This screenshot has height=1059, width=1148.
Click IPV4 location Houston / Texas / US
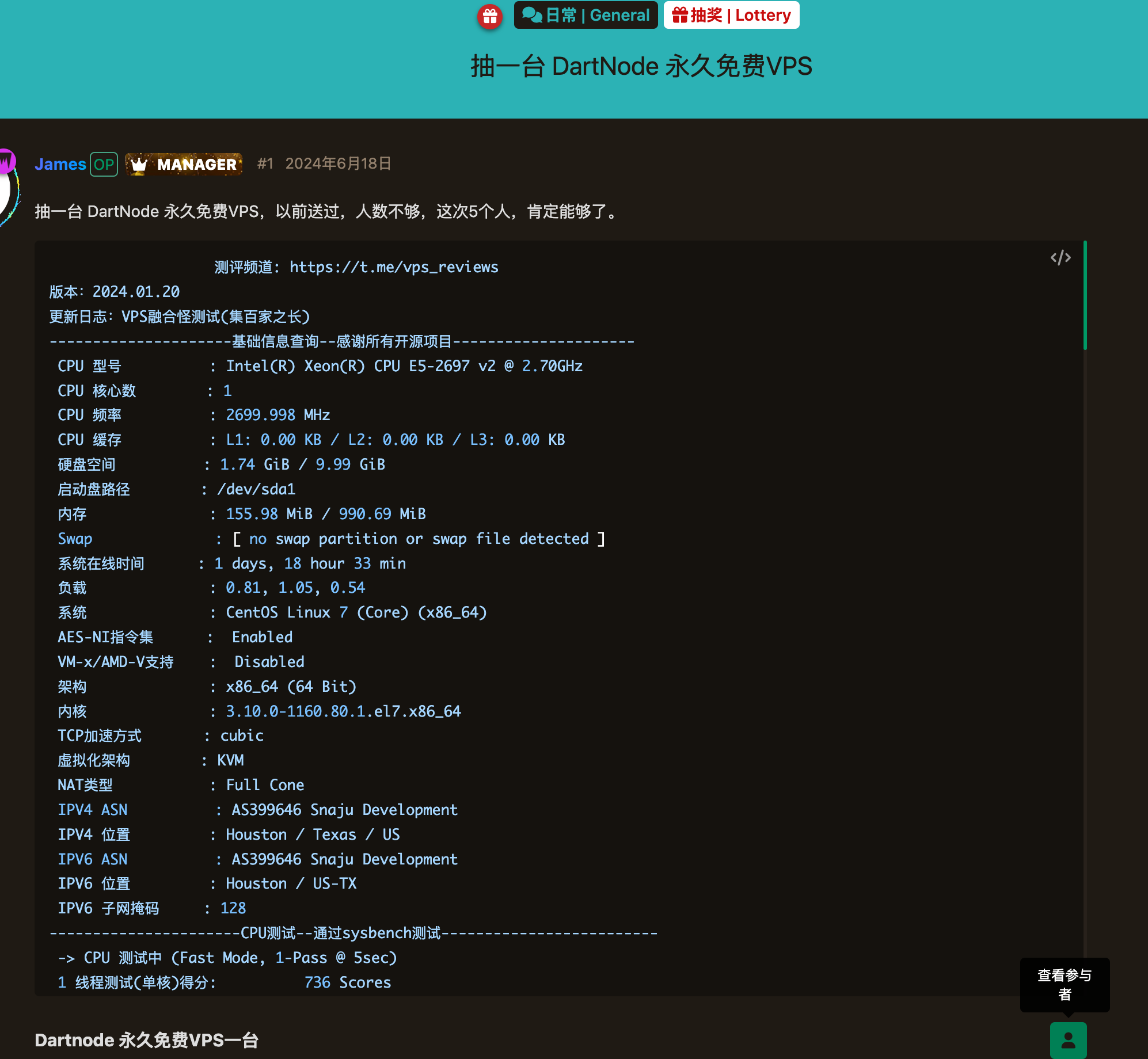click(x=313, y=835)
